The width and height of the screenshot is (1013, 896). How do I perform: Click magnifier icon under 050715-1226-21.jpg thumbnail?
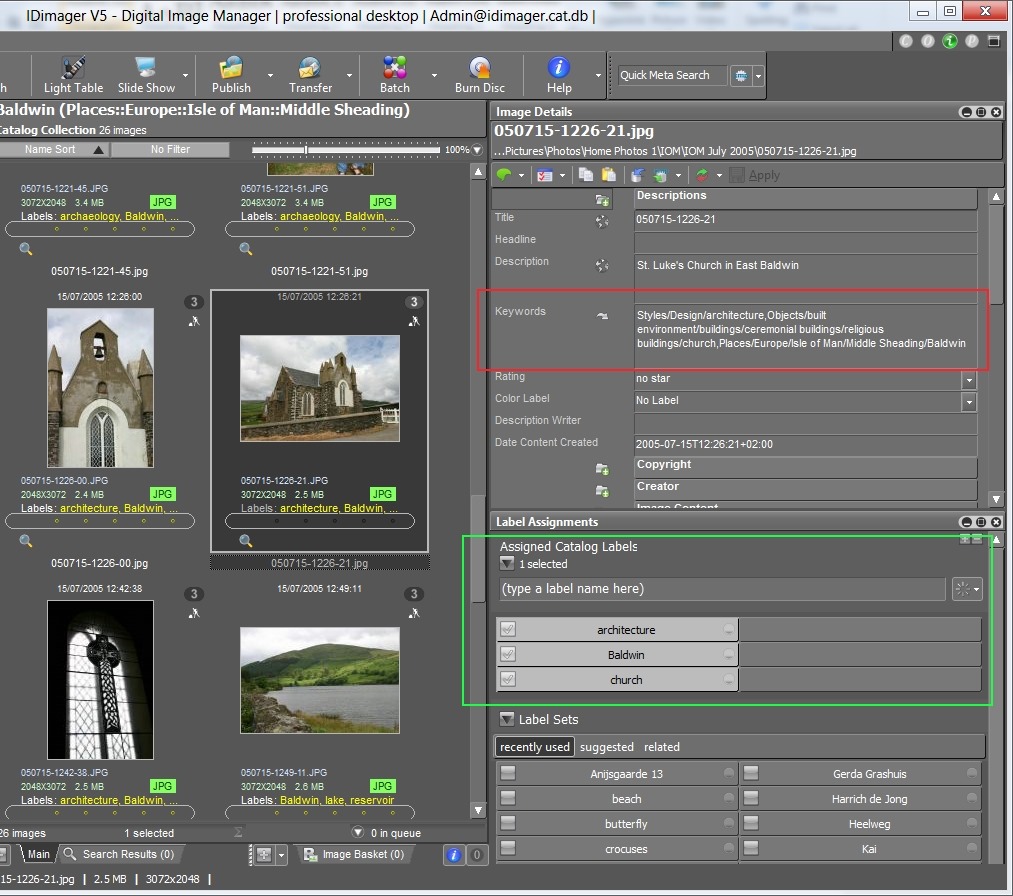[246, 541]
